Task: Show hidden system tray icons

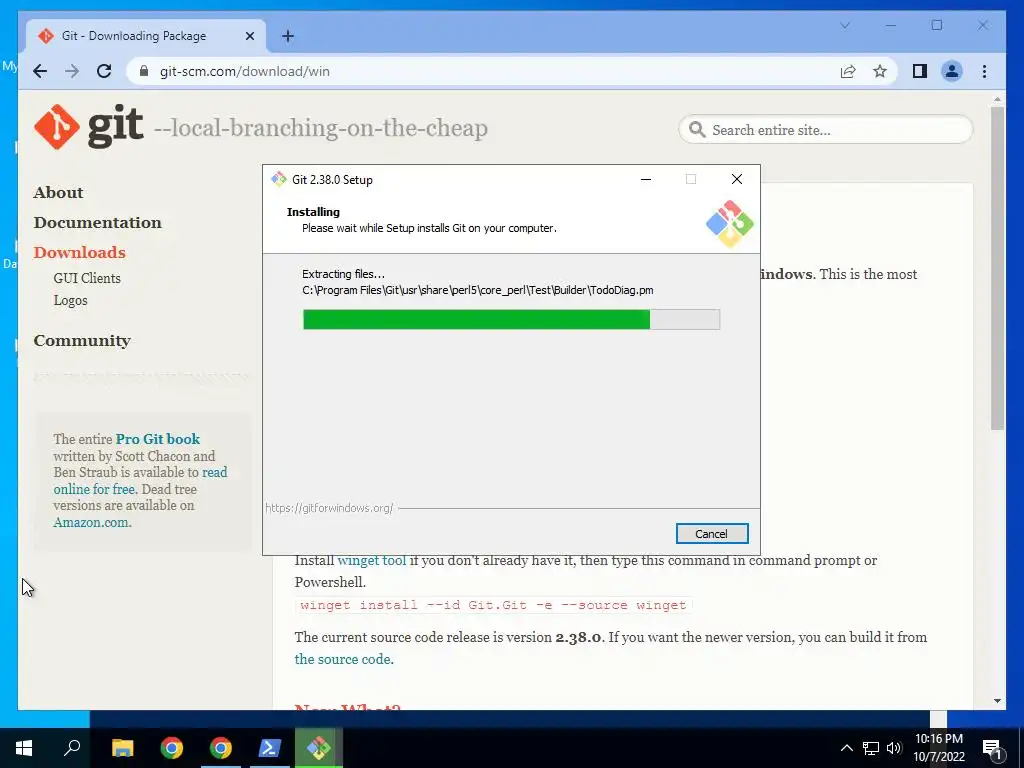Action: coord(846,748)
